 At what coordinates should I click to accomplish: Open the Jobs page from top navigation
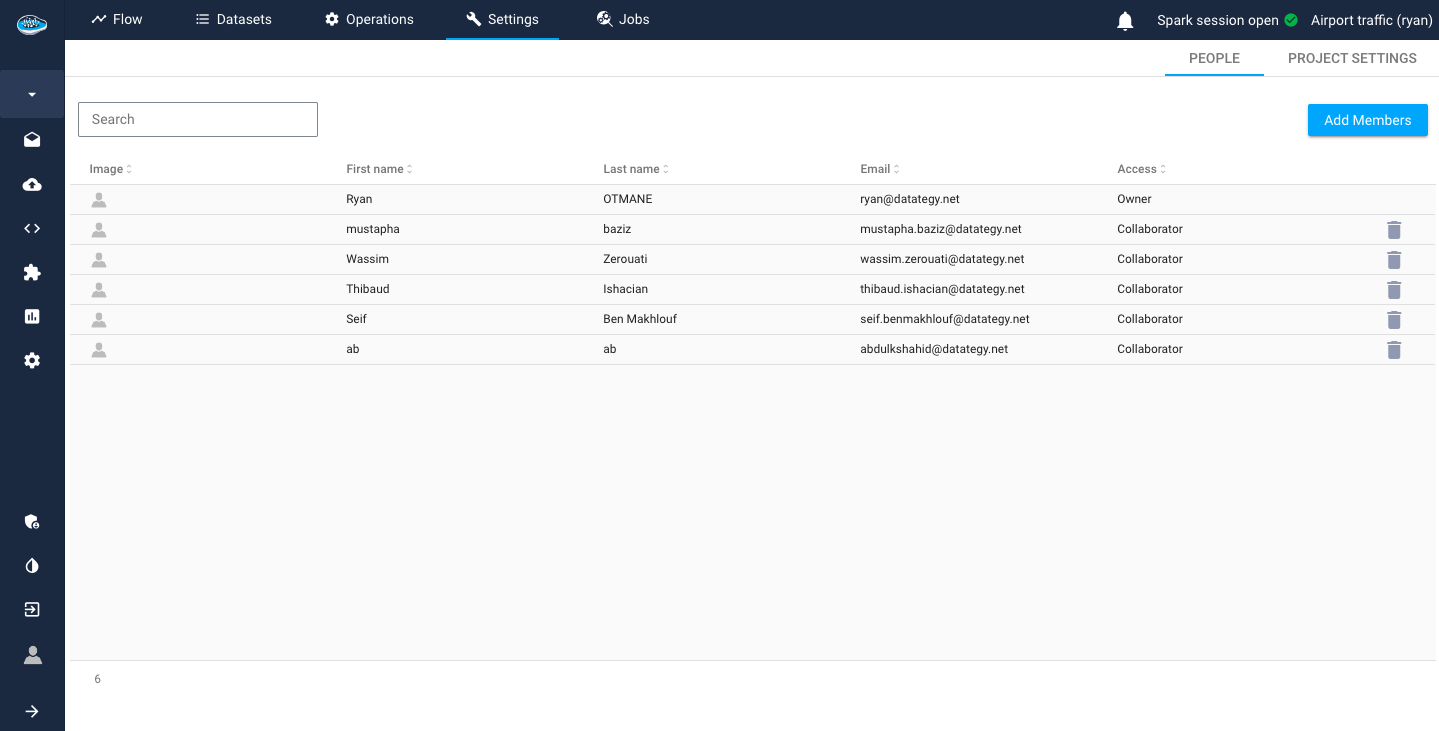(x=623, y=19)
